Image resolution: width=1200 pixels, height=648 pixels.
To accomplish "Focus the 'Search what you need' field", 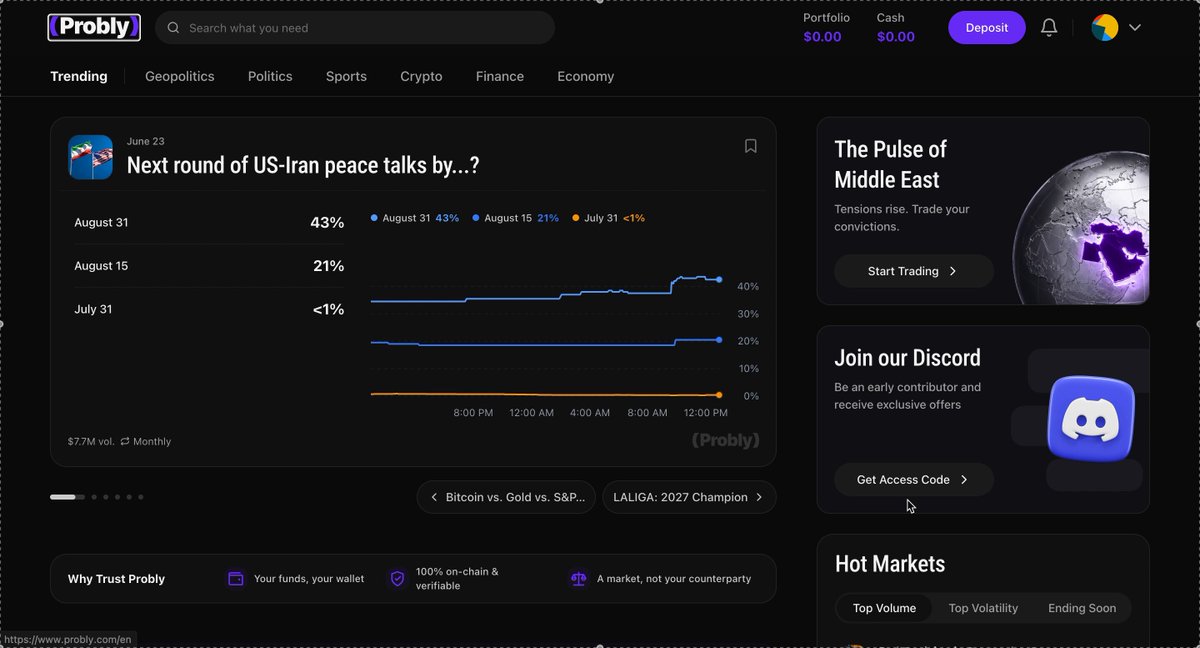I will [x=355, y=28].
